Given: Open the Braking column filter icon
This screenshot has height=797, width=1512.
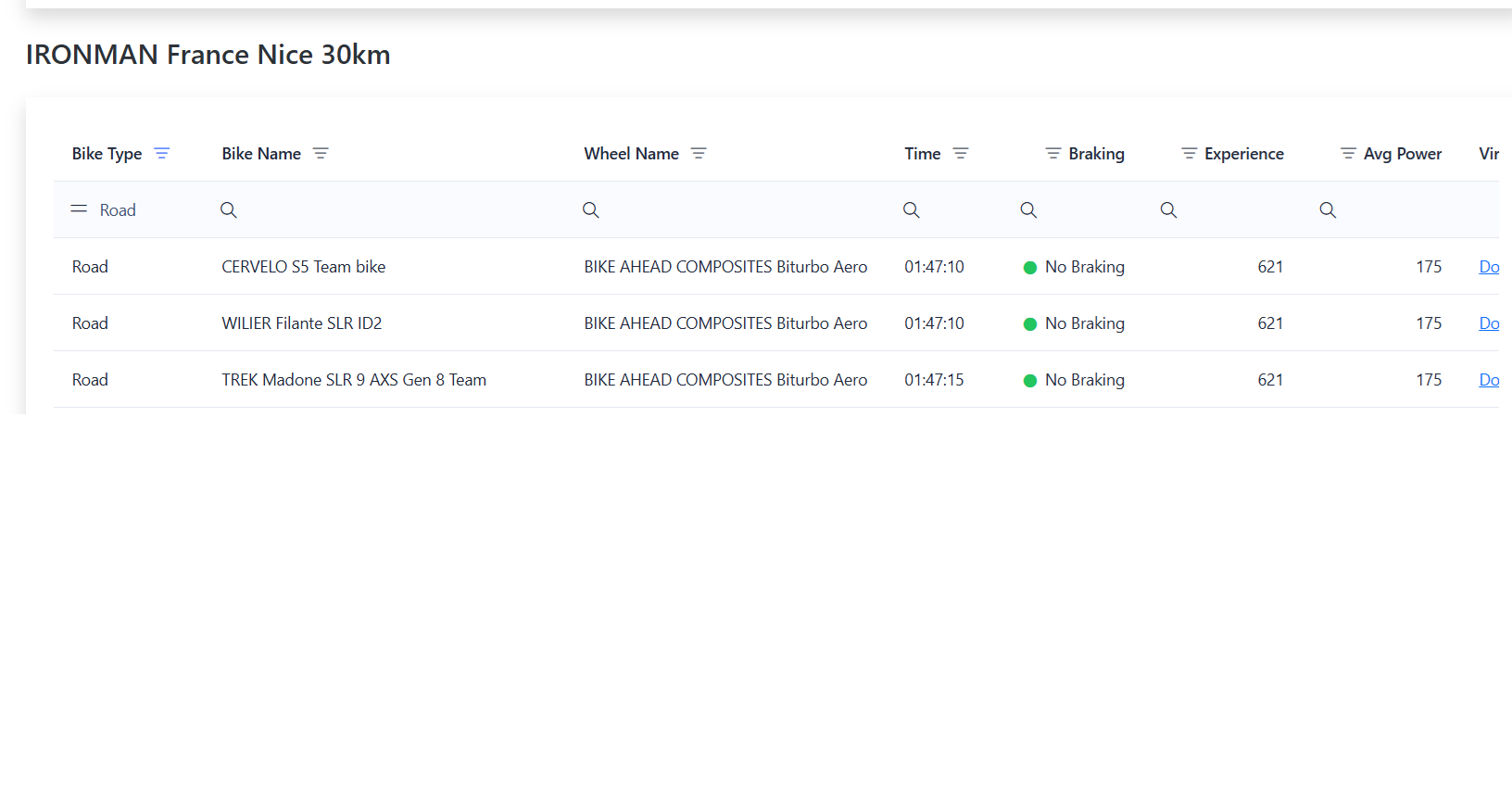Looking at the screenshot, I should click(x=1052, y=154).
